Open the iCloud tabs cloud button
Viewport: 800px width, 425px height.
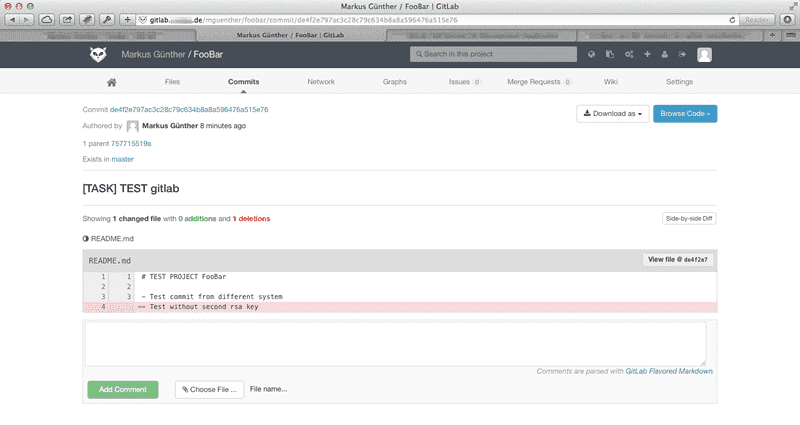(46, 20)
